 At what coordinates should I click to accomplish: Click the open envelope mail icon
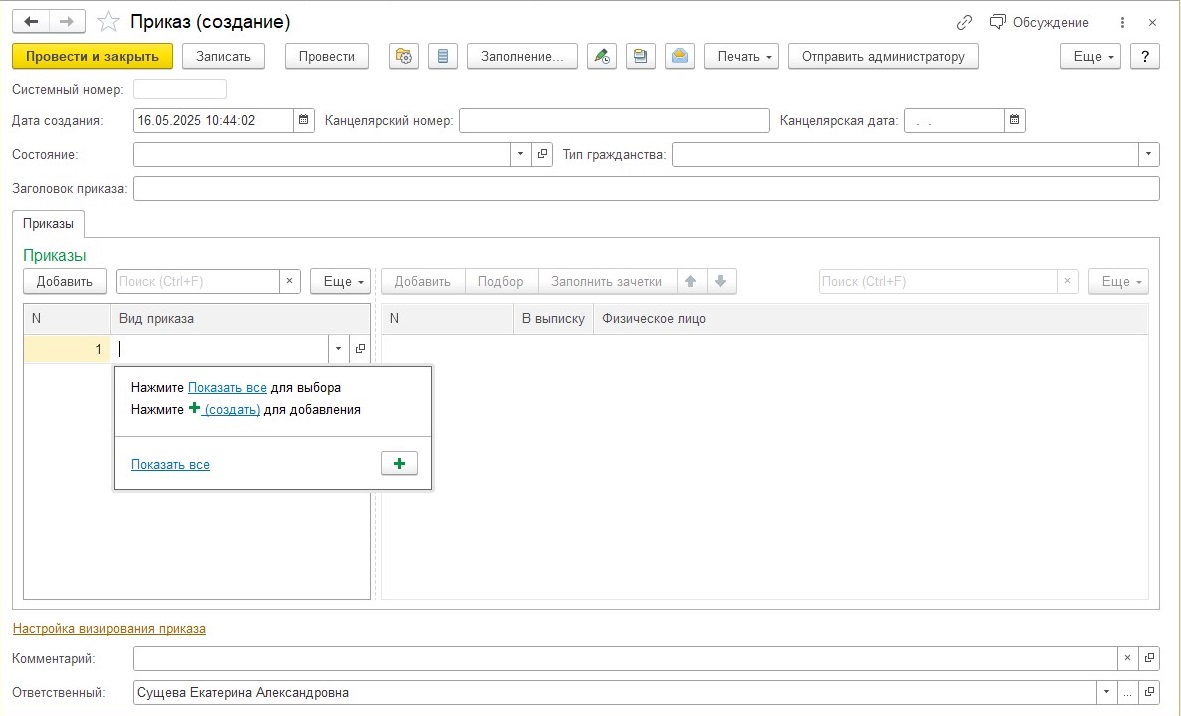[x=679, y=56]
